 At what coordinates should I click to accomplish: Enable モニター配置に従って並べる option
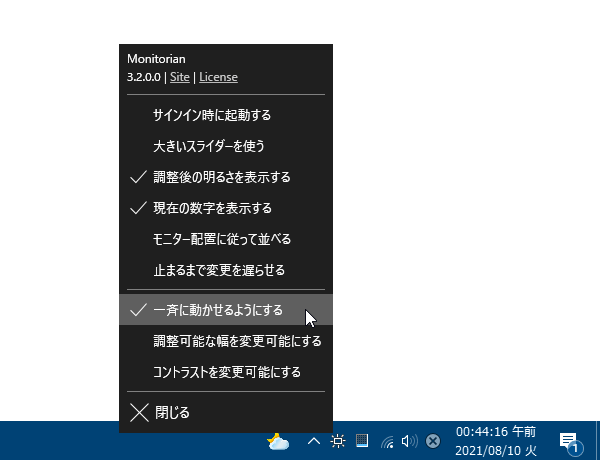click(x=226, y=239)
